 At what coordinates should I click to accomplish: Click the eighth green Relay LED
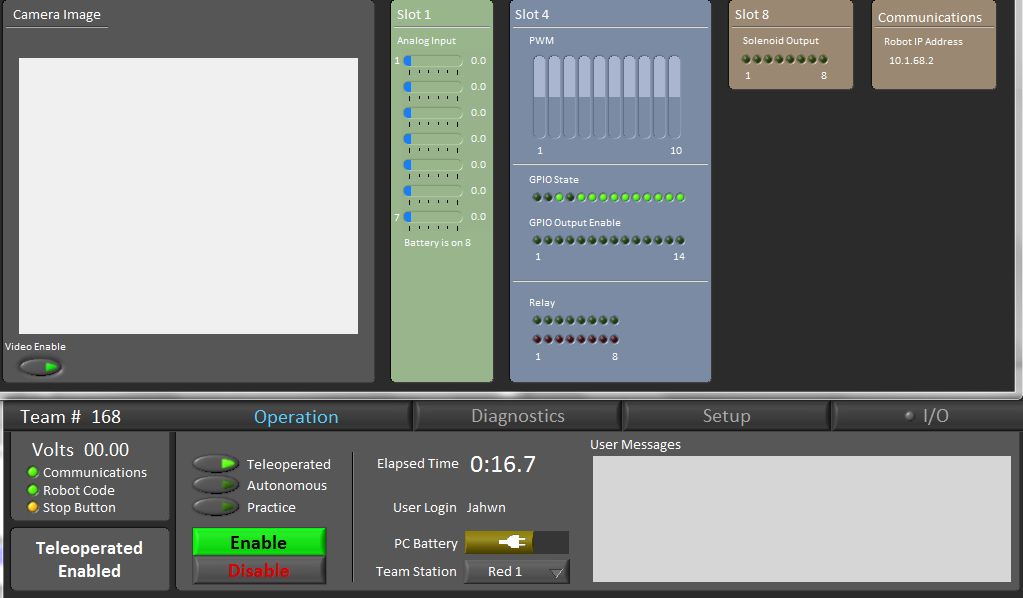click(614, 320)
